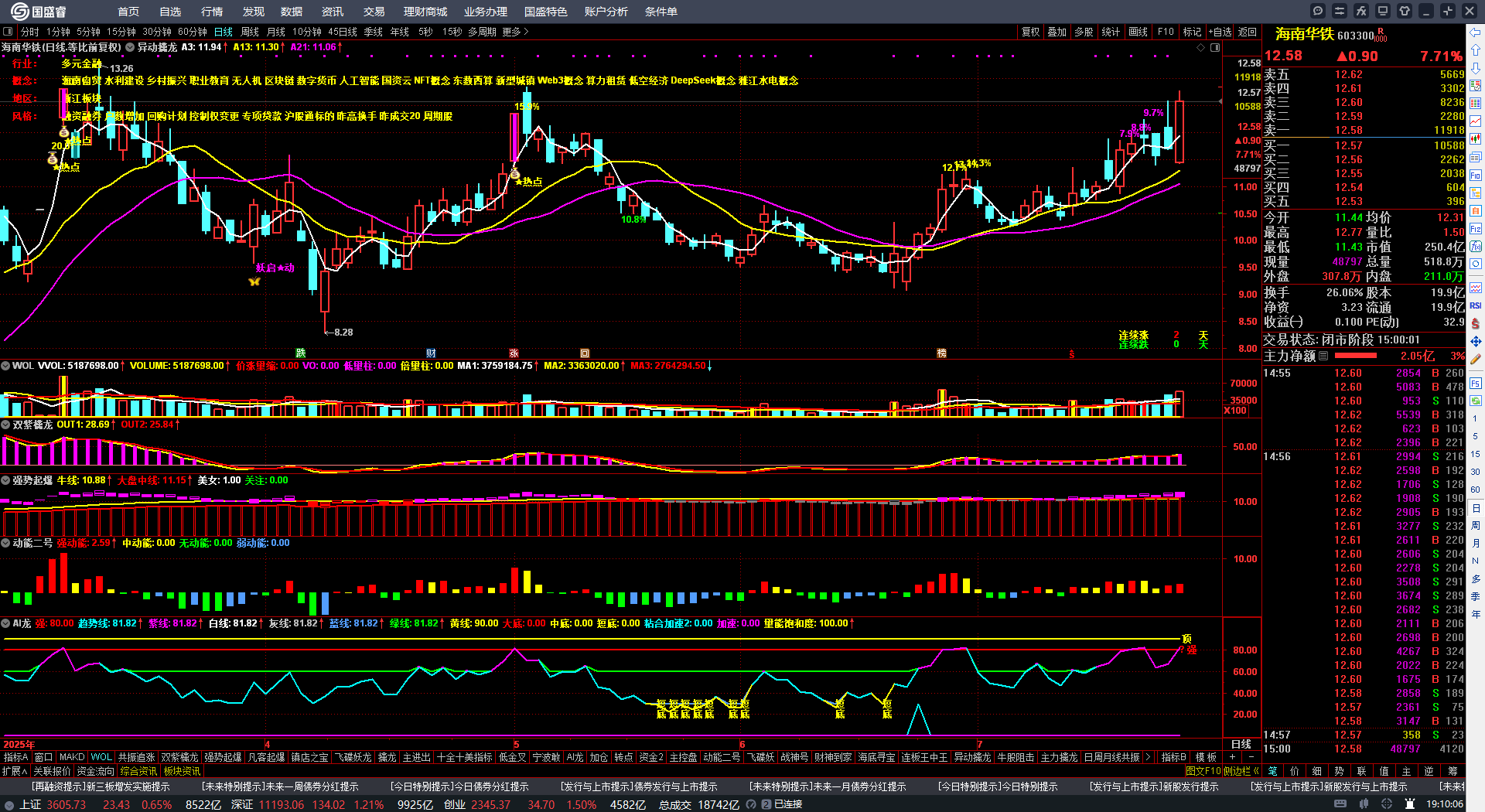Open the quote list icon in right sidebar
The width and height of the screenshot is (1485, 812).
pos(1476,86)
